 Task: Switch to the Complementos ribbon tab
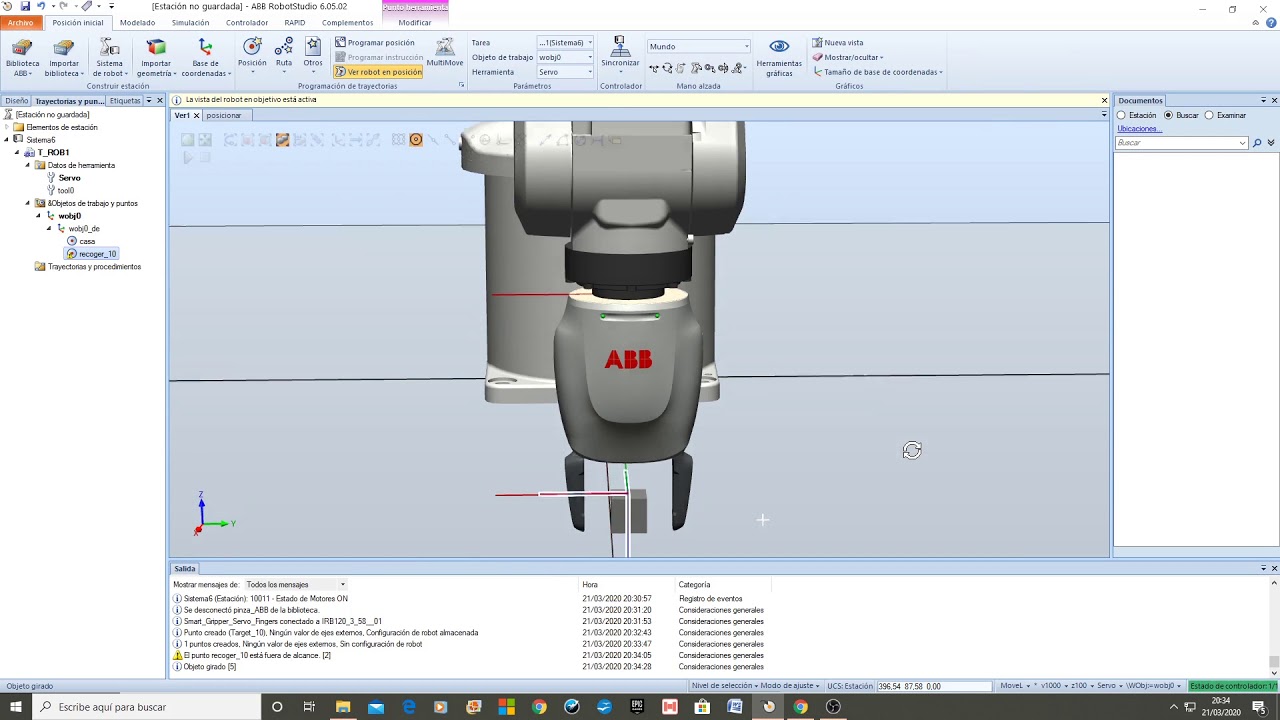pos(347,22)
